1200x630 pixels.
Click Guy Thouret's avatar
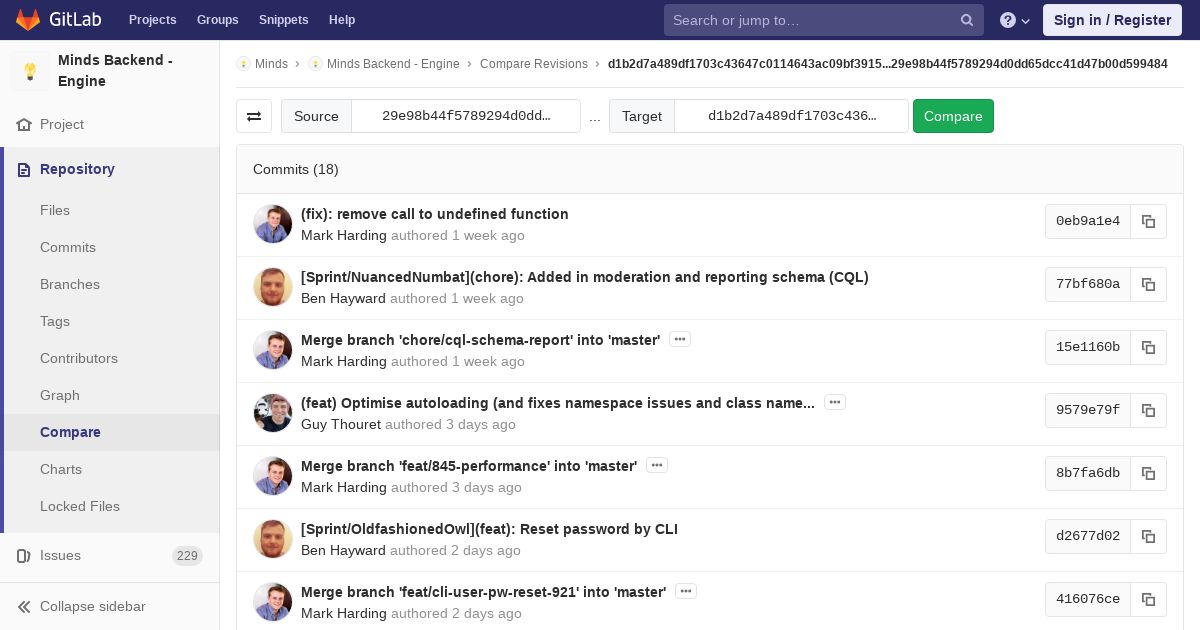click(x=273, y=413)
